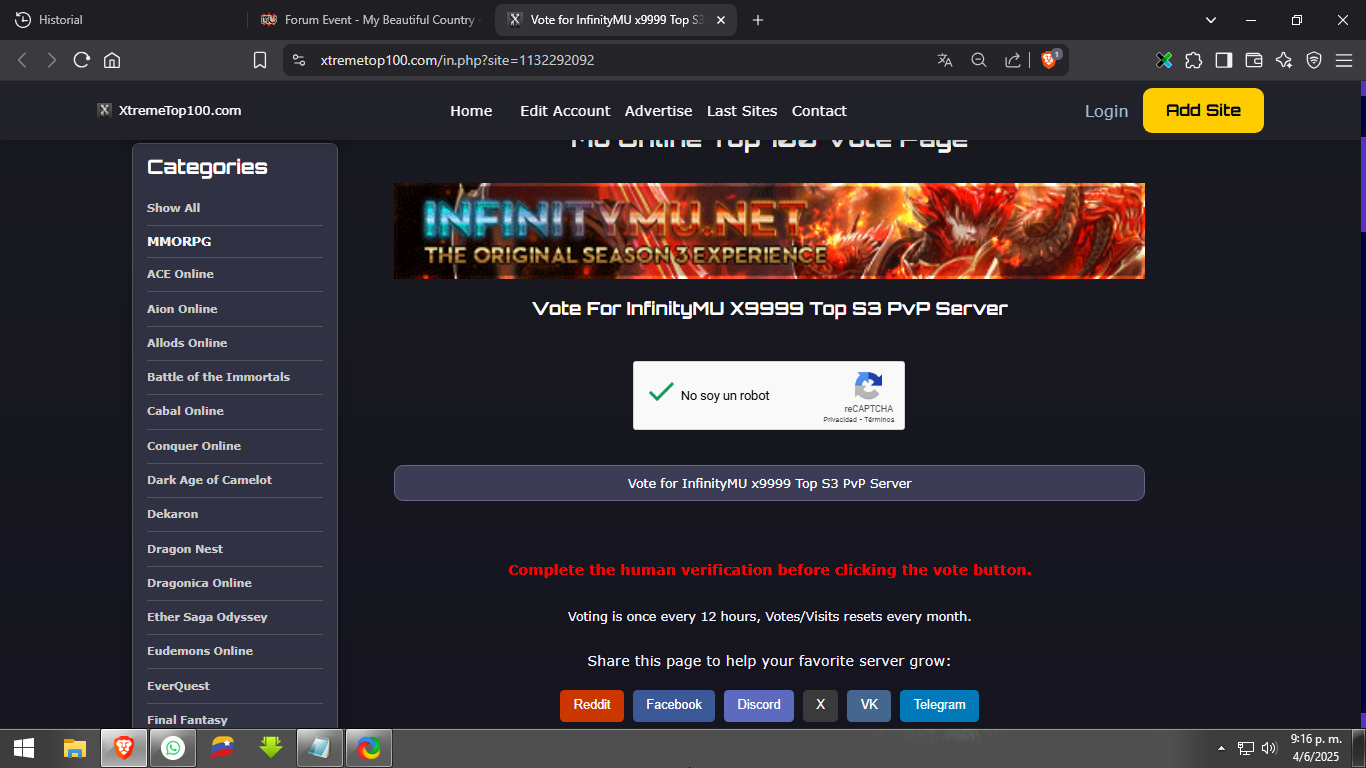The height and width of the screenshot is (768, 1366).
Task: Toggle the browser sidebar panel
Action: click(1224, 60)
